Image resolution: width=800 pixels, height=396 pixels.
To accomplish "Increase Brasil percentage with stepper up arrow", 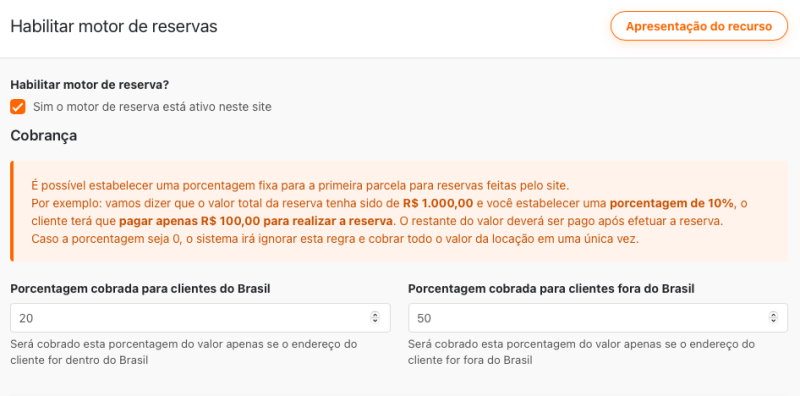I will click(x=375, y=315).
